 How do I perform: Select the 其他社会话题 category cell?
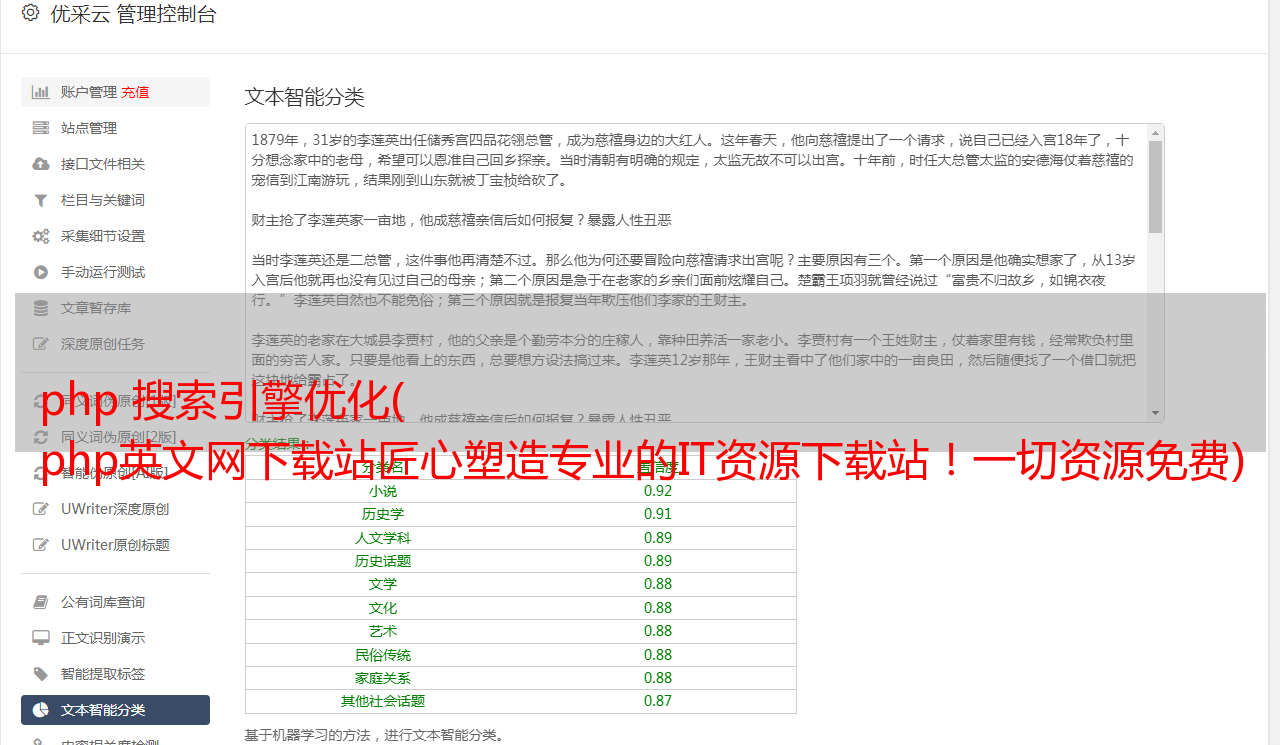(x=383, y=701)
